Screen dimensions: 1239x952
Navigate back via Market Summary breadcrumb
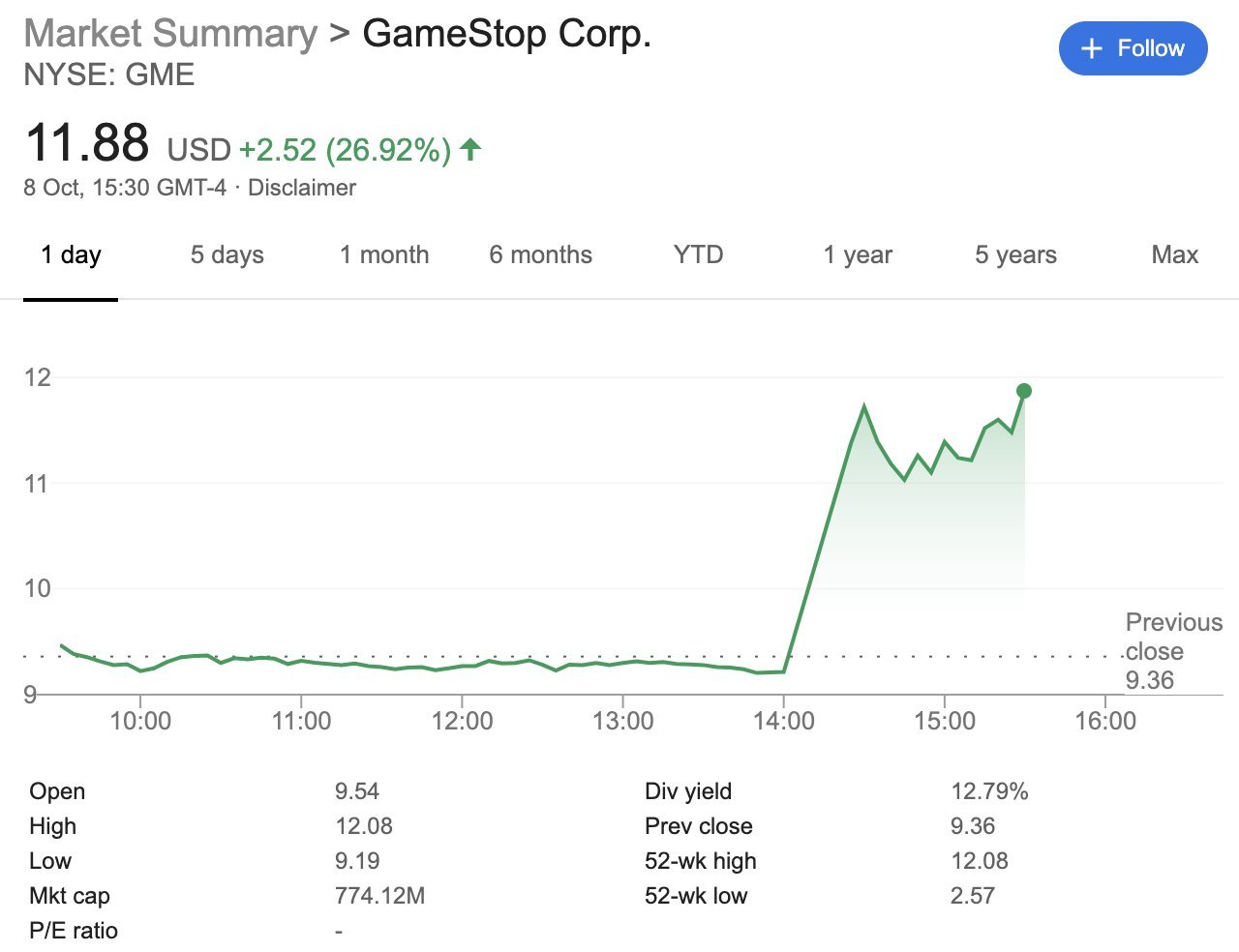point(169,33)
